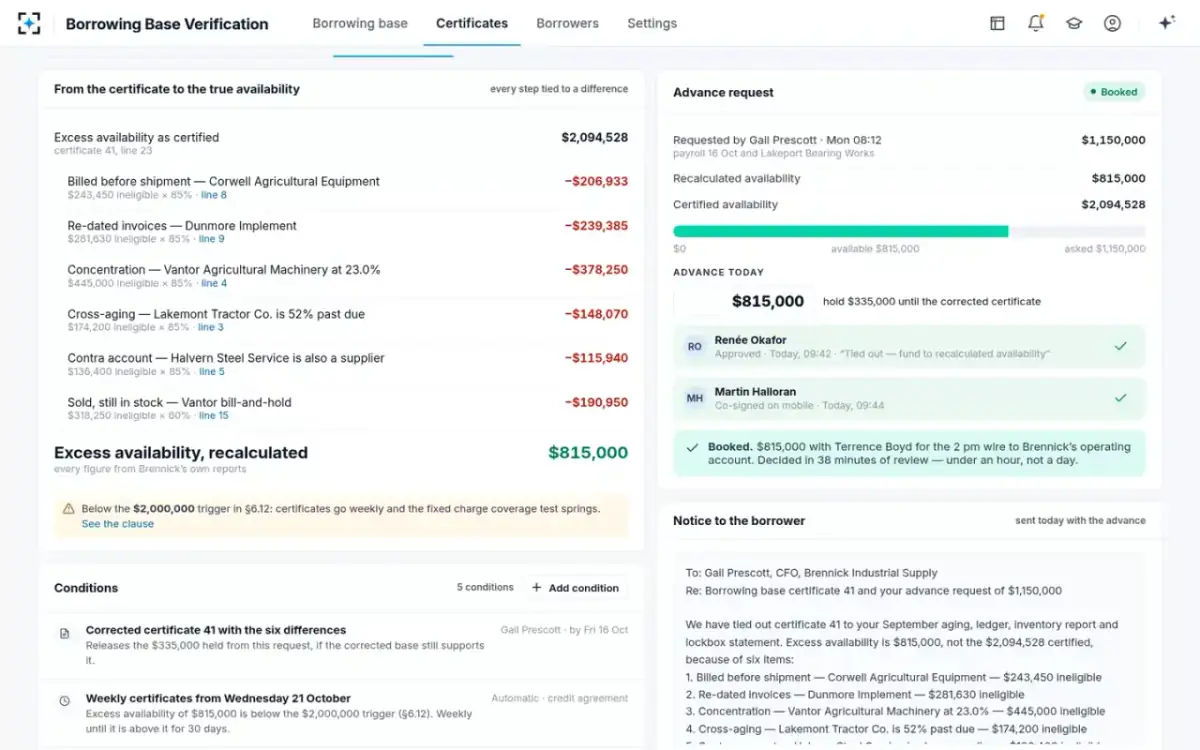Open the layout panel icon
The width and height of the screenshot is (1200, 750).
997,23
